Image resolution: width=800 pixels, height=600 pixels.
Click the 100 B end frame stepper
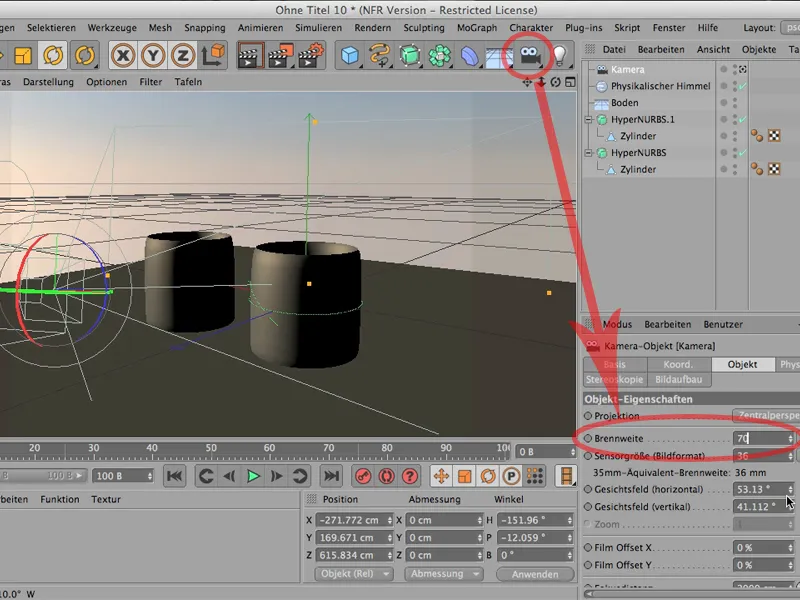[149, 476]
